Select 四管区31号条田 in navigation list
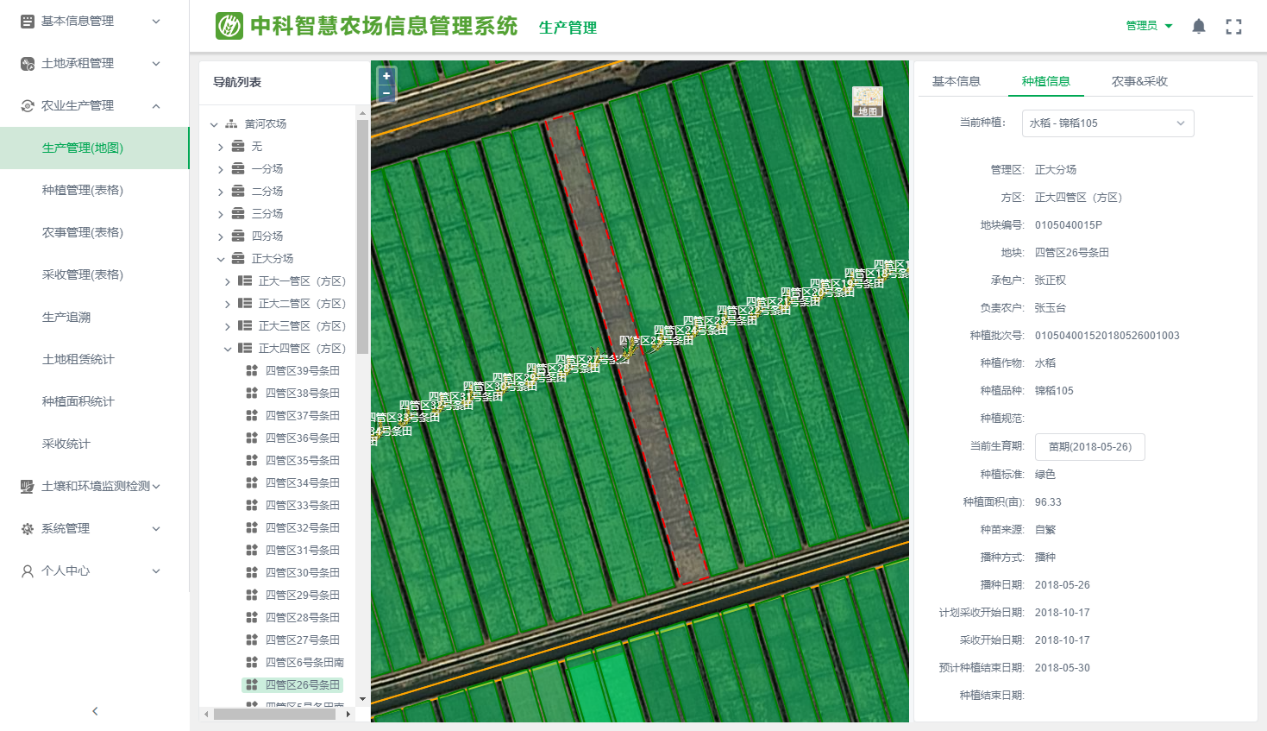This screenshot has height=731, width=1267. pyautogui.click(x=302, y=551)
